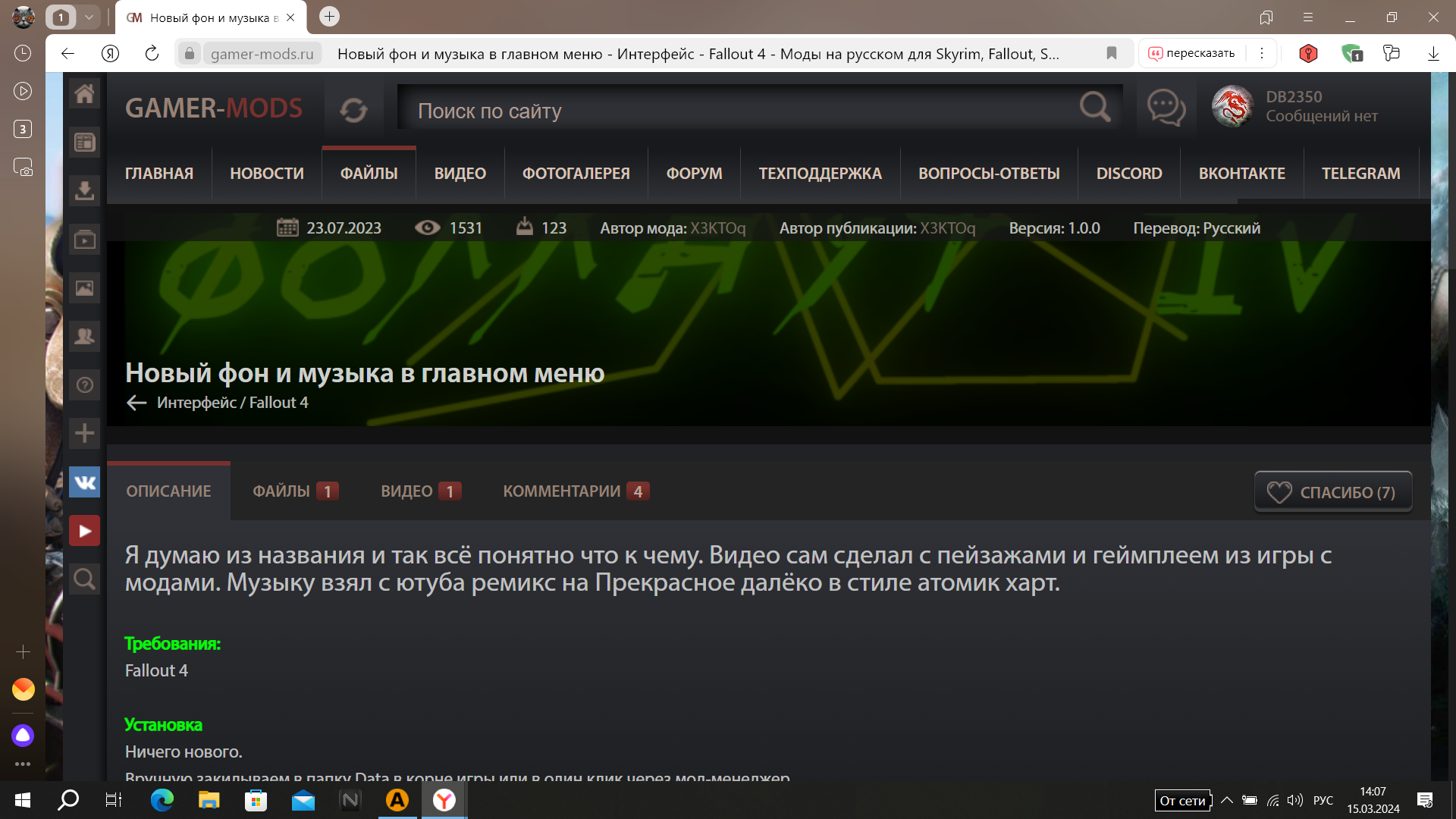The height and width of the screenshot is (819, 1456).
Task: Click the home icon in site sidebar
Action: (84, 94)
